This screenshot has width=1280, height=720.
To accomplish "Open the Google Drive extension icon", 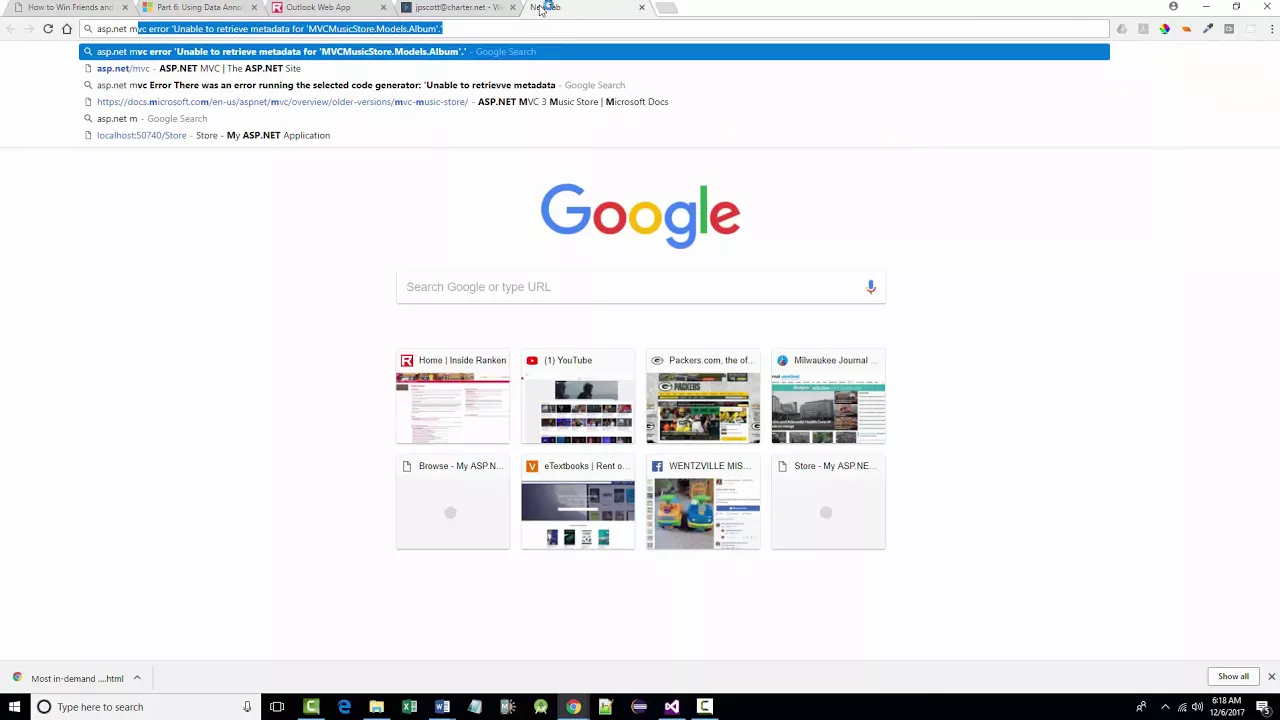I will point(1122,29).
